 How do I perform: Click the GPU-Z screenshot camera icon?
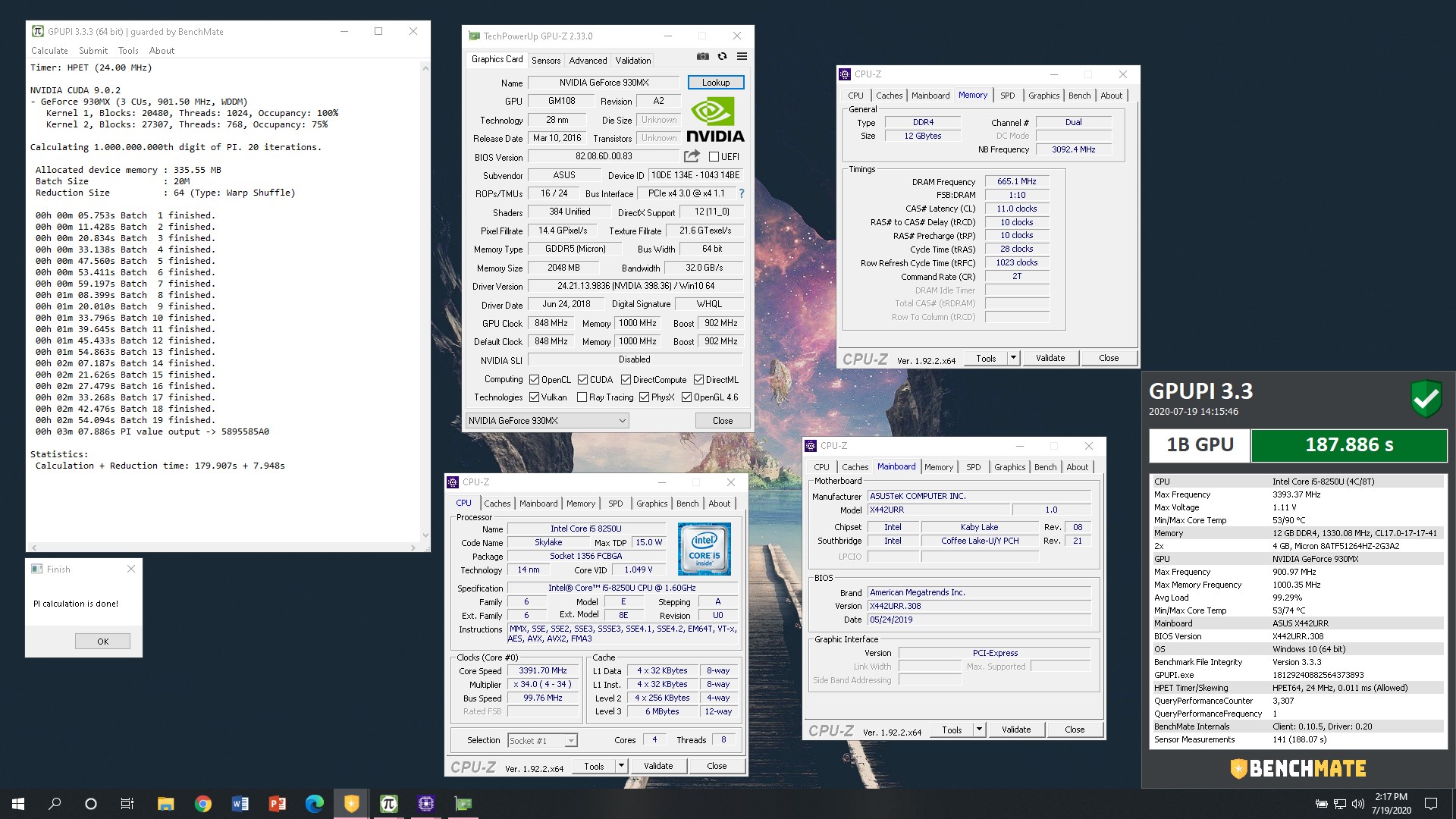click(703, 56)
